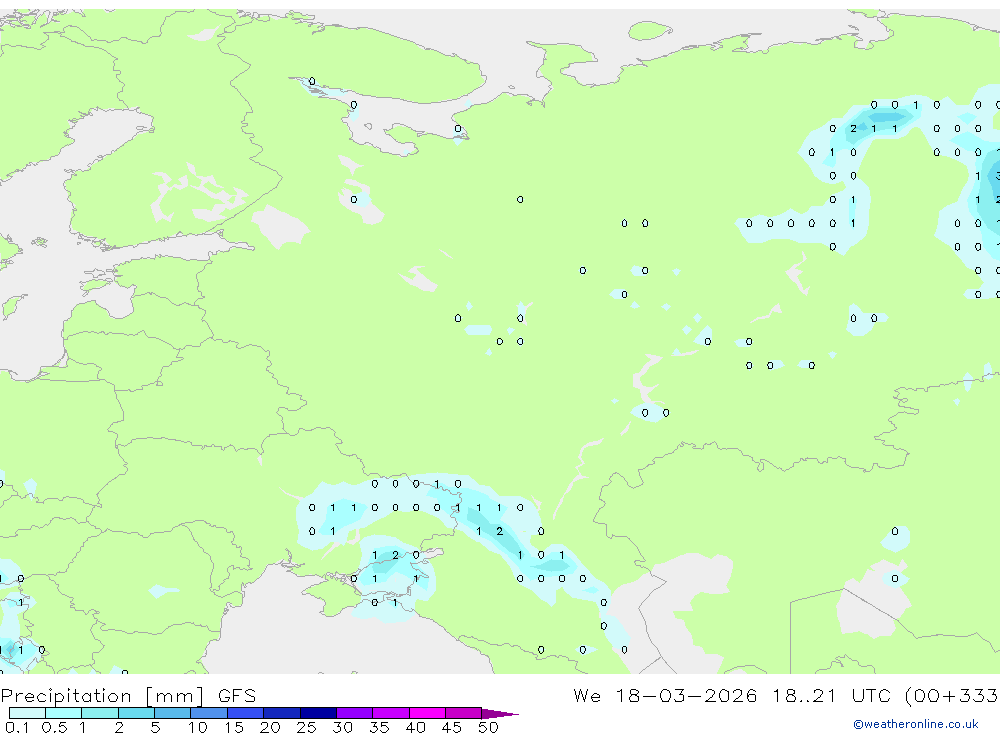The width and height of the screenshot is (1000, 733).
Task: Click the 1–2 mm legend color swatch
Action: [x=100, y=713]
